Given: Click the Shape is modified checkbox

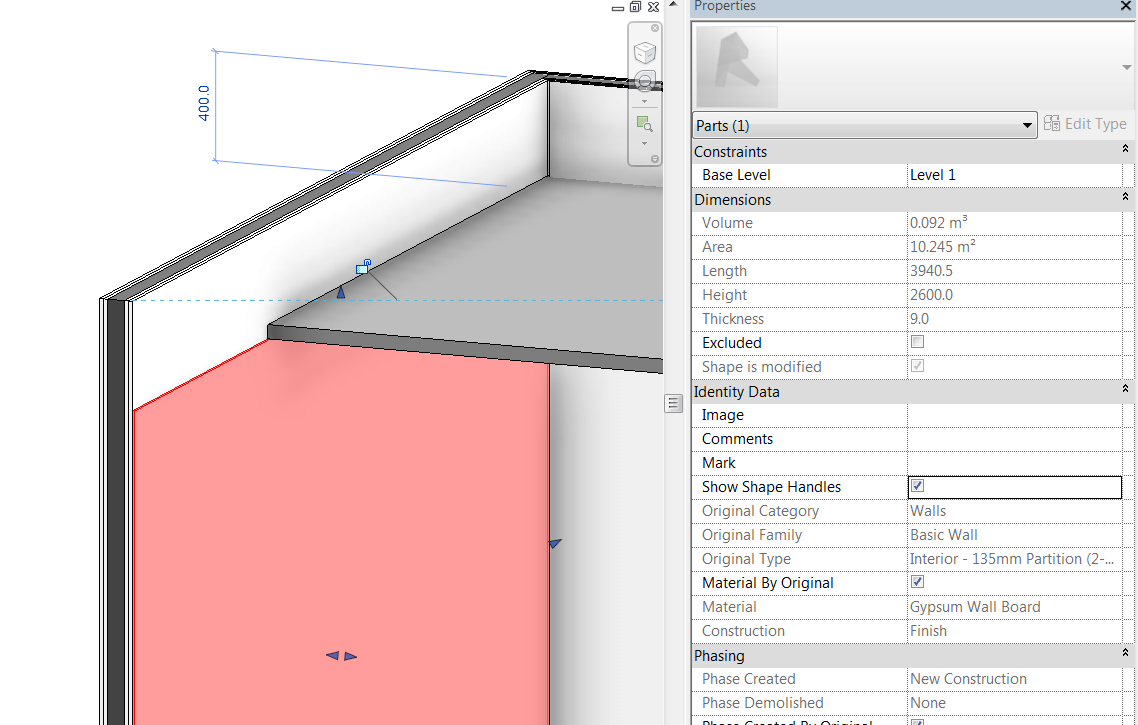Looking at the screenshot, I should point(917,366).
